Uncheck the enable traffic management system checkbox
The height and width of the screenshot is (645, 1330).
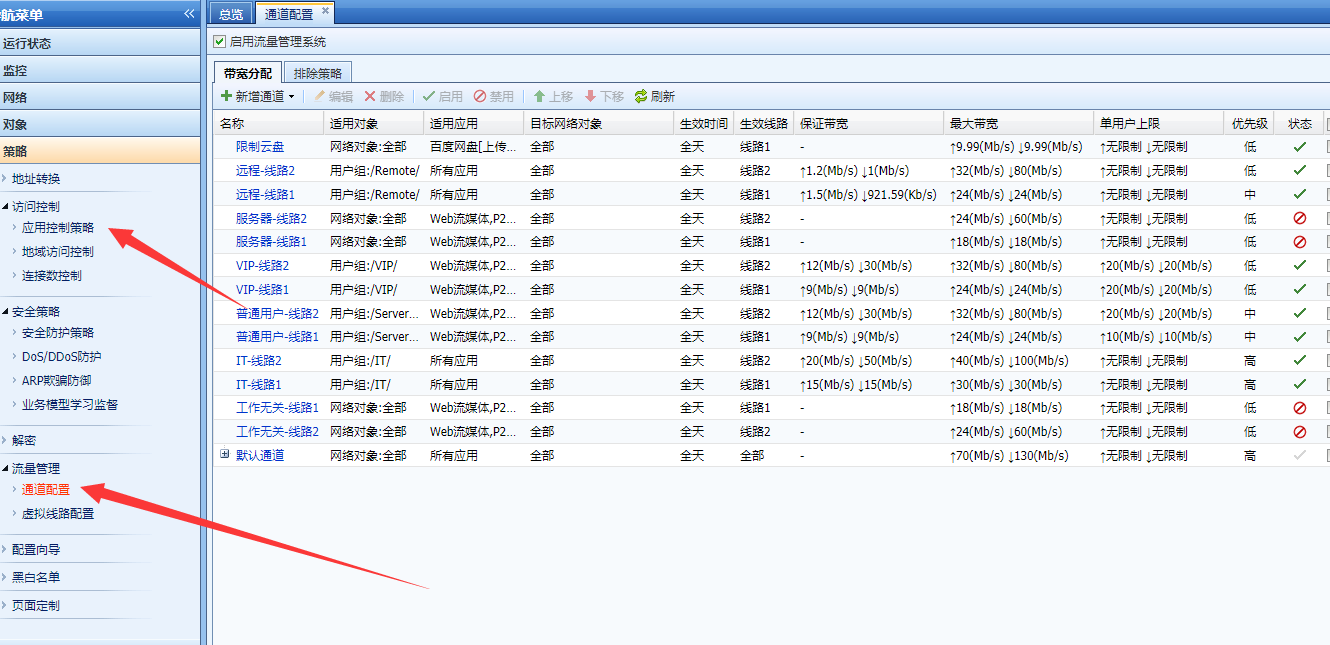point(220,42)
